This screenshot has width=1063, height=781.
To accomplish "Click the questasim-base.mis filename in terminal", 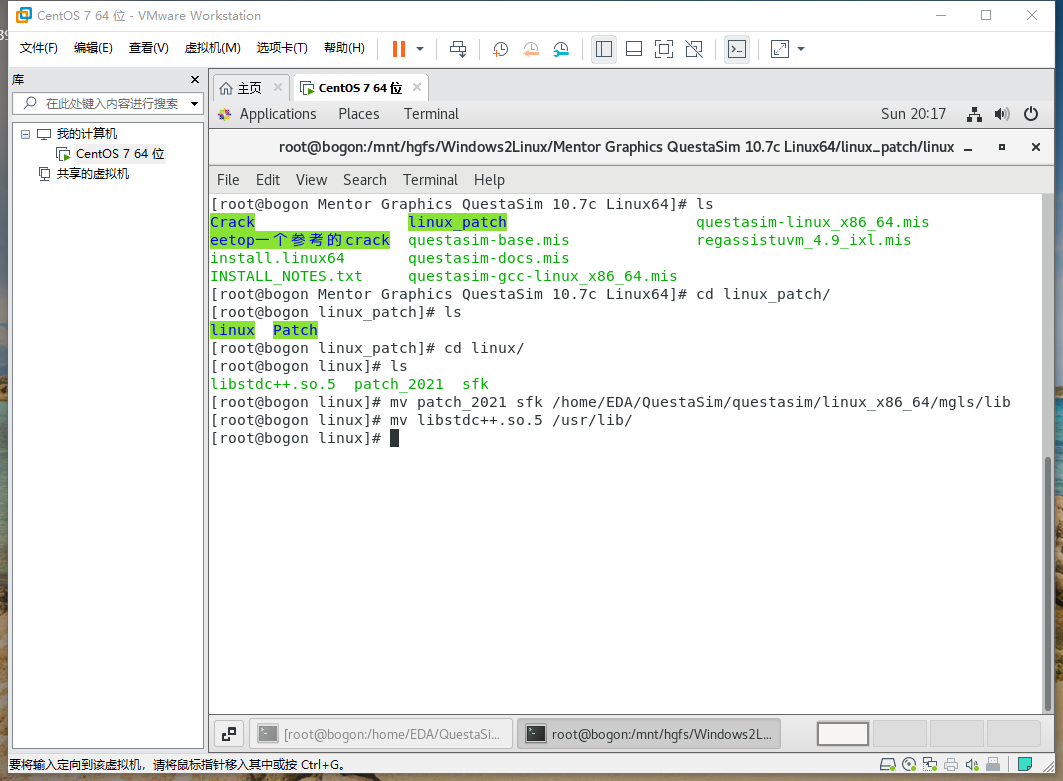I will coord(489,241).
